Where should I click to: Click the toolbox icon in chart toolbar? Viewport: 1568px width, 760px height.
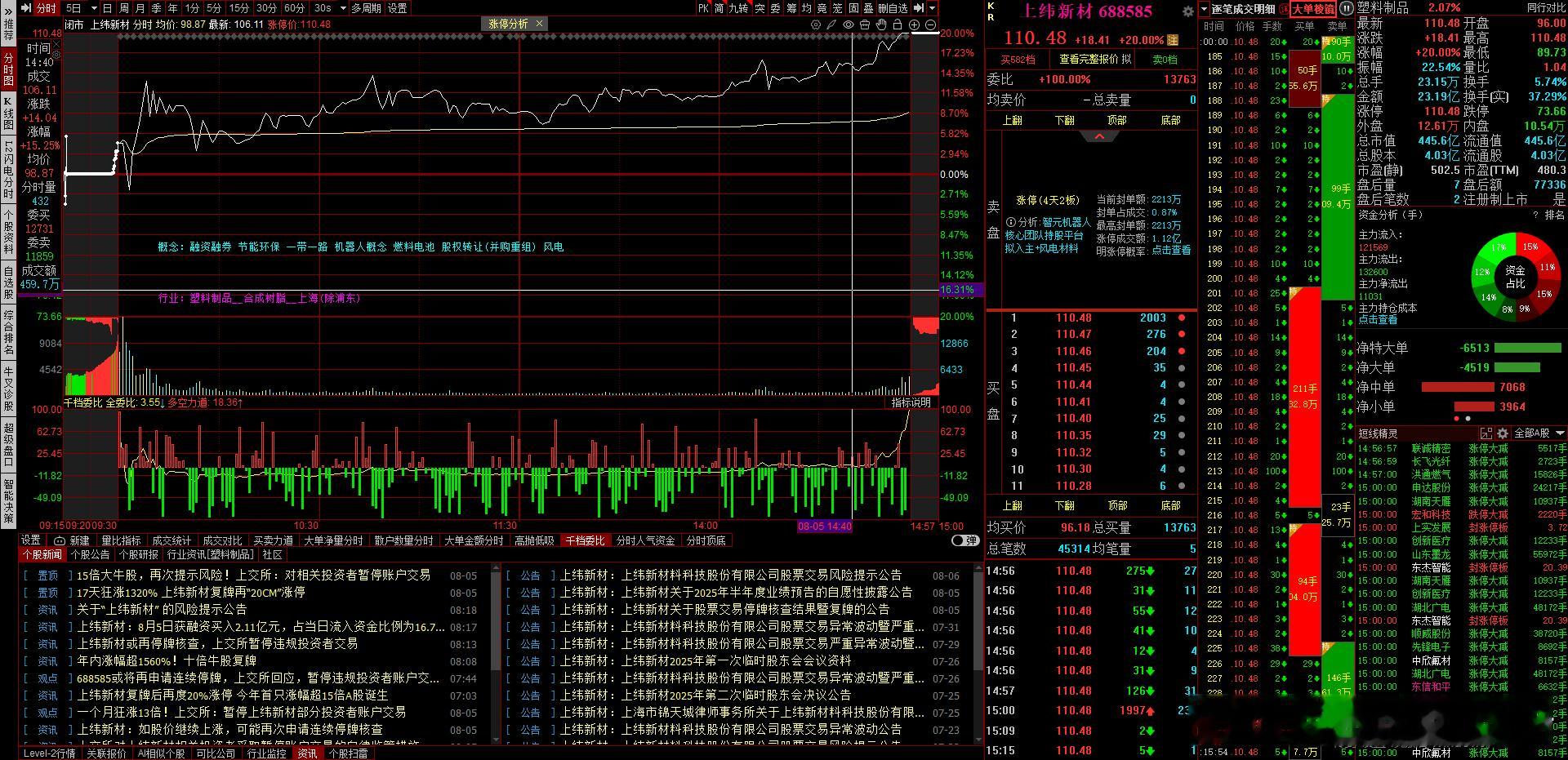(x=865, y=24)
